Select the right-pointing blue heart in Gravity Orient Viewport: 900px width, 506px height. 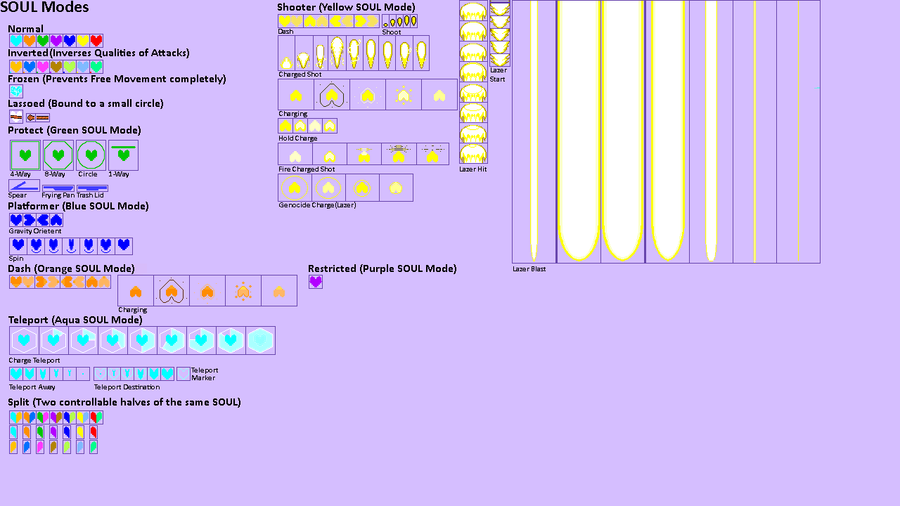29,220
